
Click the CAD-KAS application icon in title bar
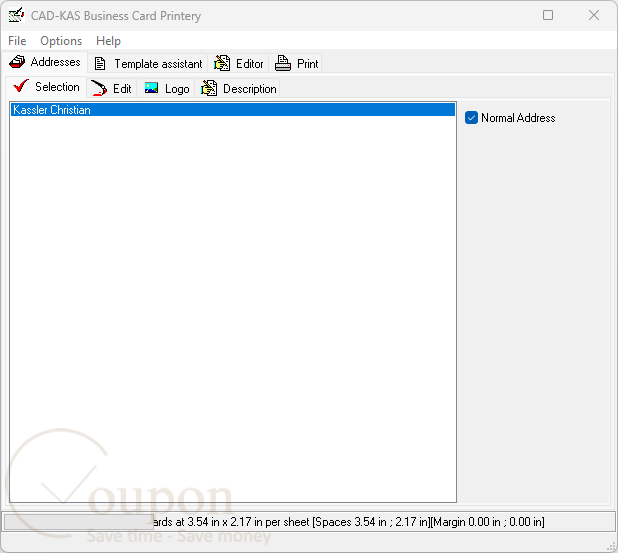17,15
